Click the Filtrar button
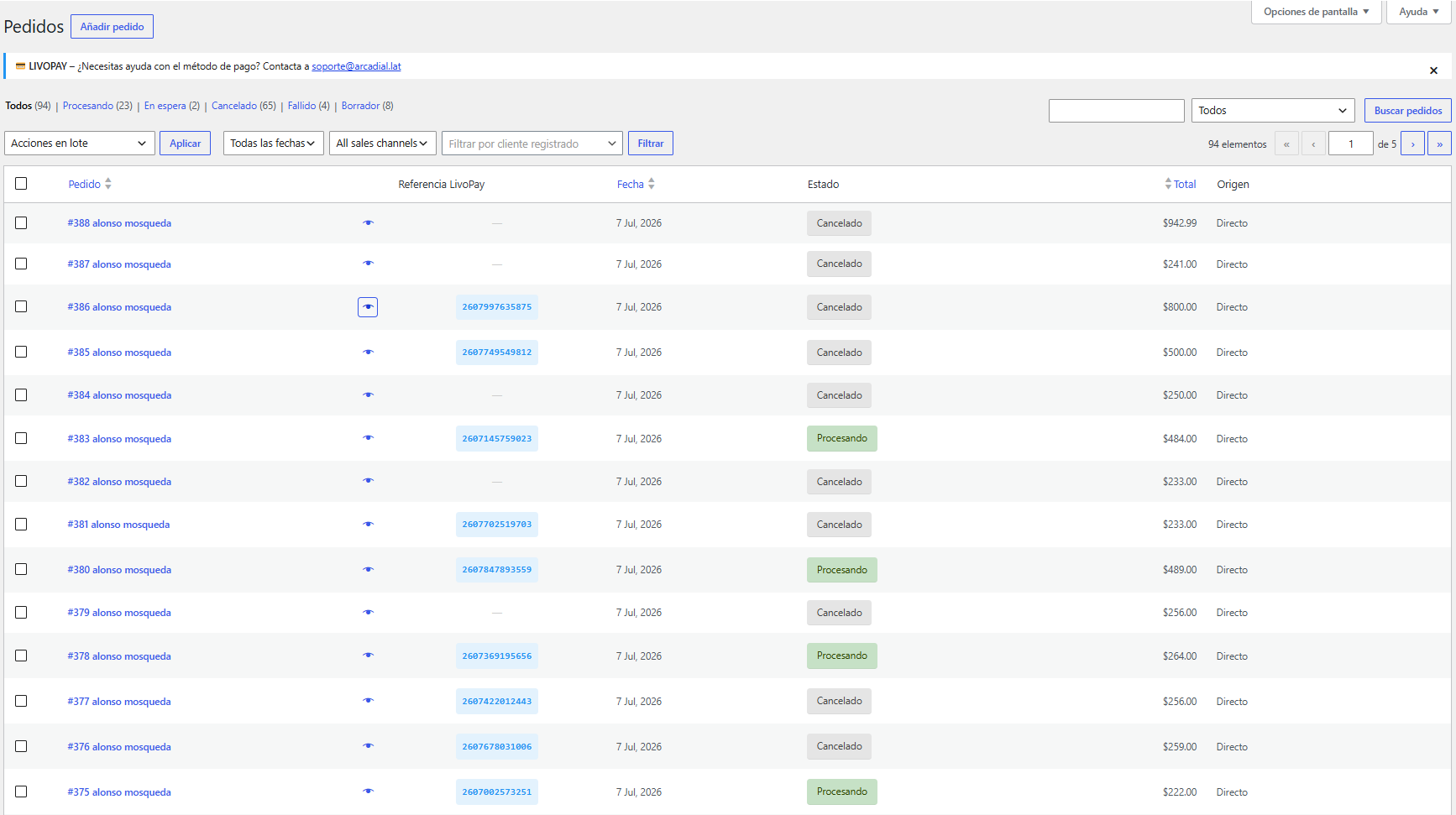Viewport: 1456px width, 815px height. 651,144
